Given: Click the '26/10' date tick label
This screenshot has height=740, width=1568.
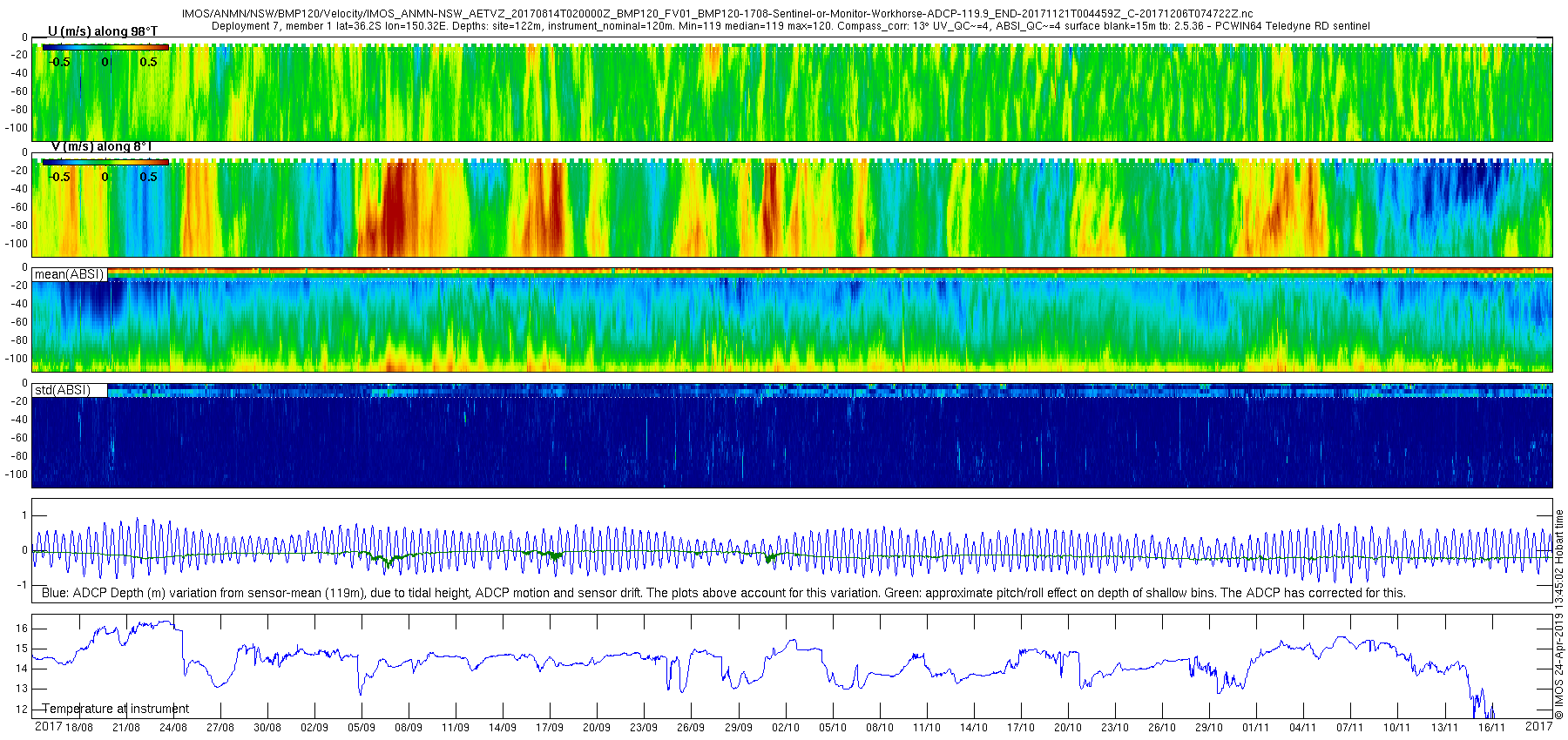Looking at the screenshot, I should (1162, 727).
